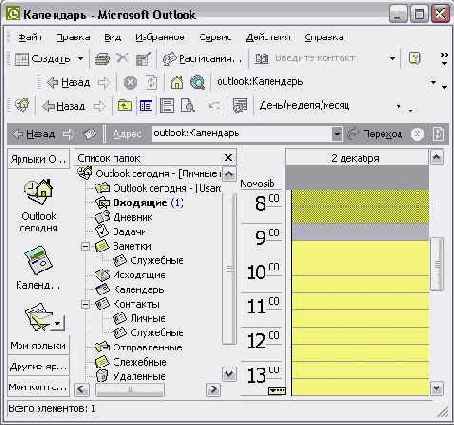Click the Delete (X) toolbar icon

[x=122, y=59]
